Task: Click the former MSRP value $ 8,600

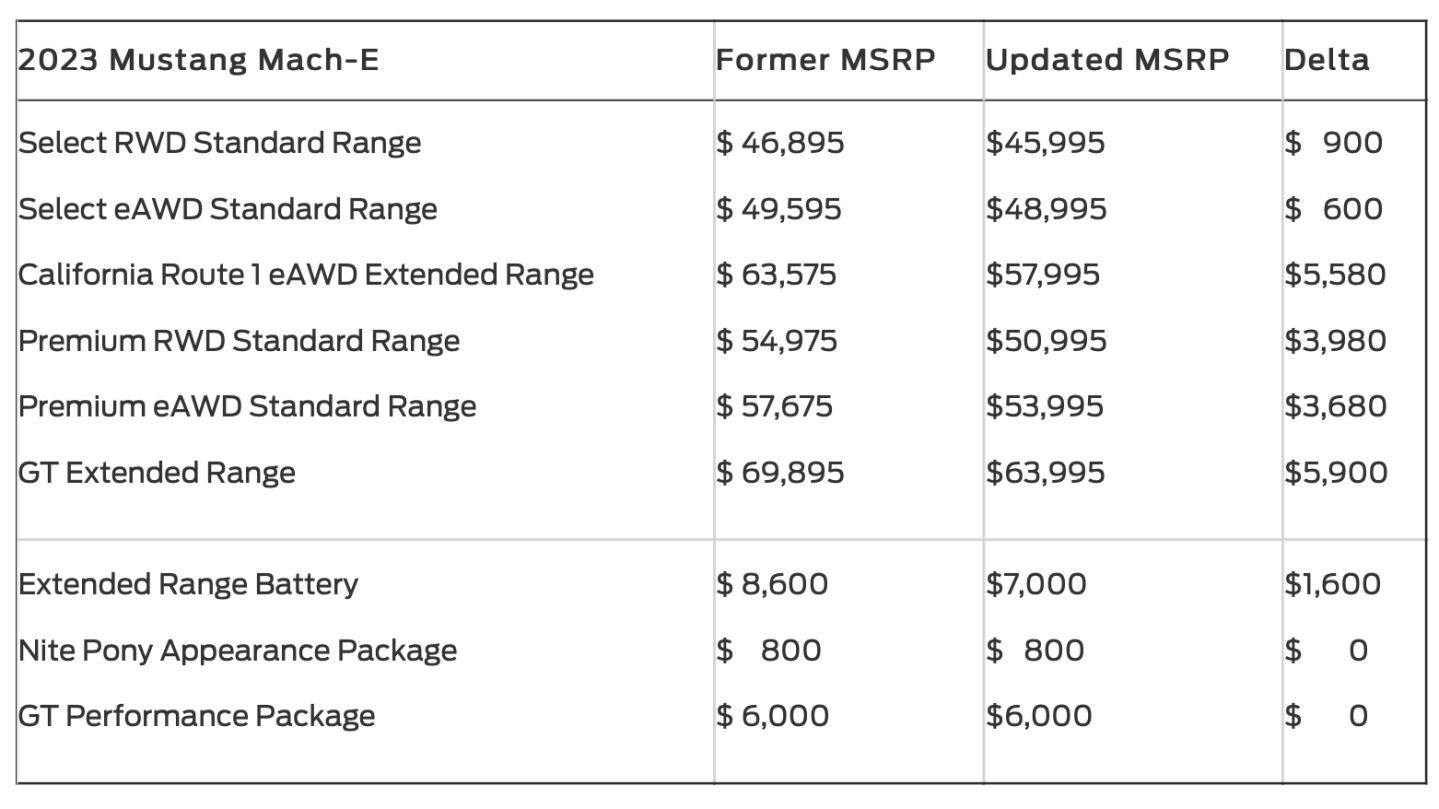Action: 772,584
